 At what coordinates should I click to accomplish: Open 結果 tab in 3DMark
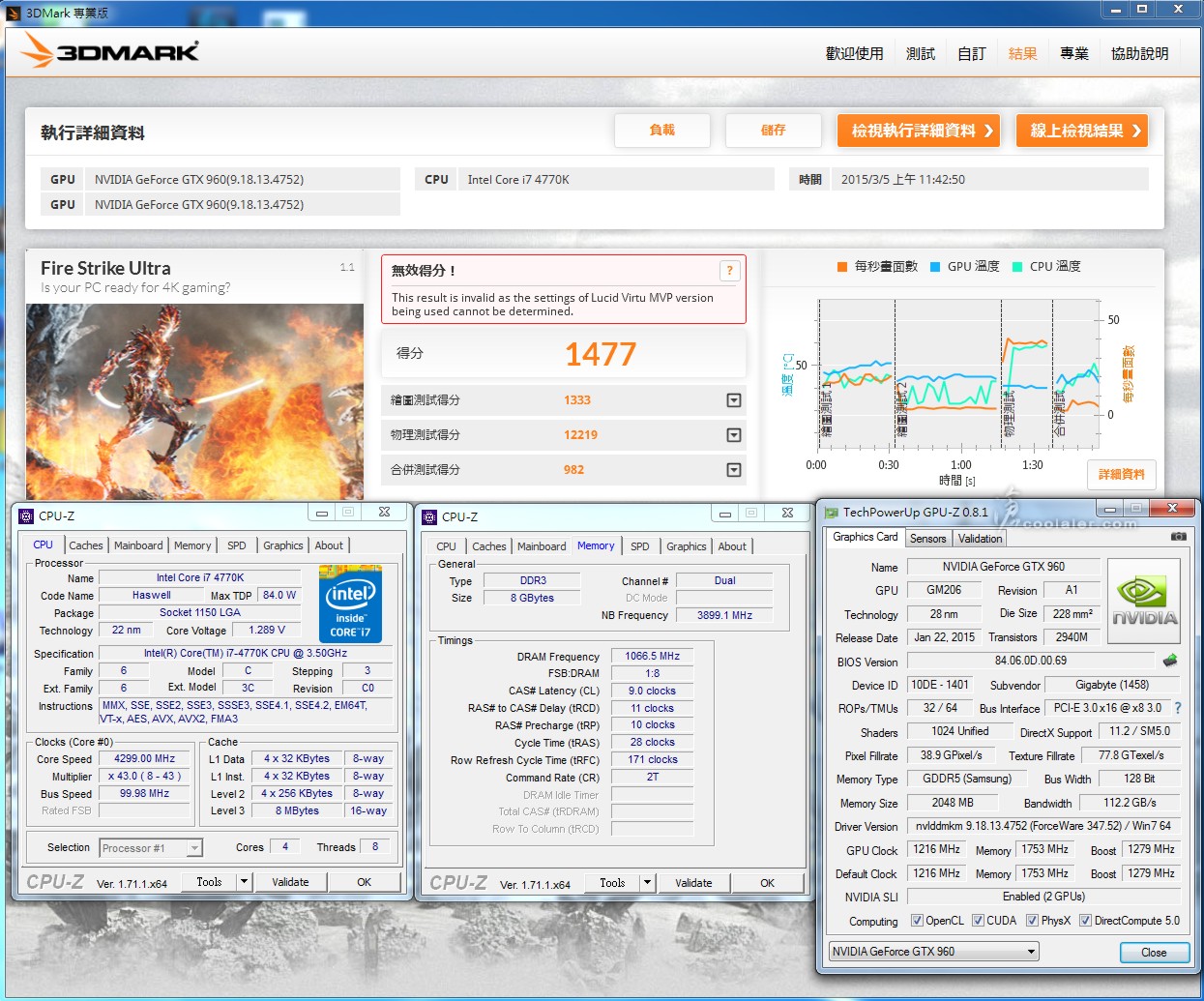point(1023,53)
